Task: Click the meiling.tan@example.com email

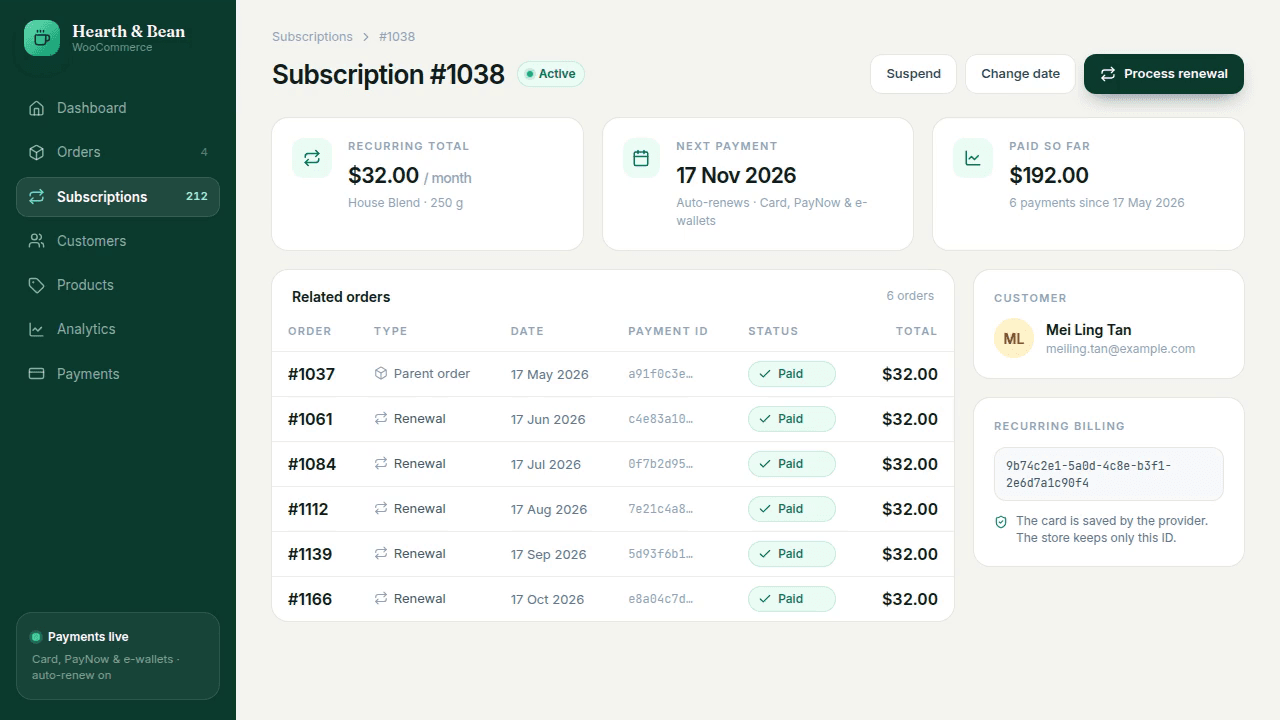Action: 1120,349
